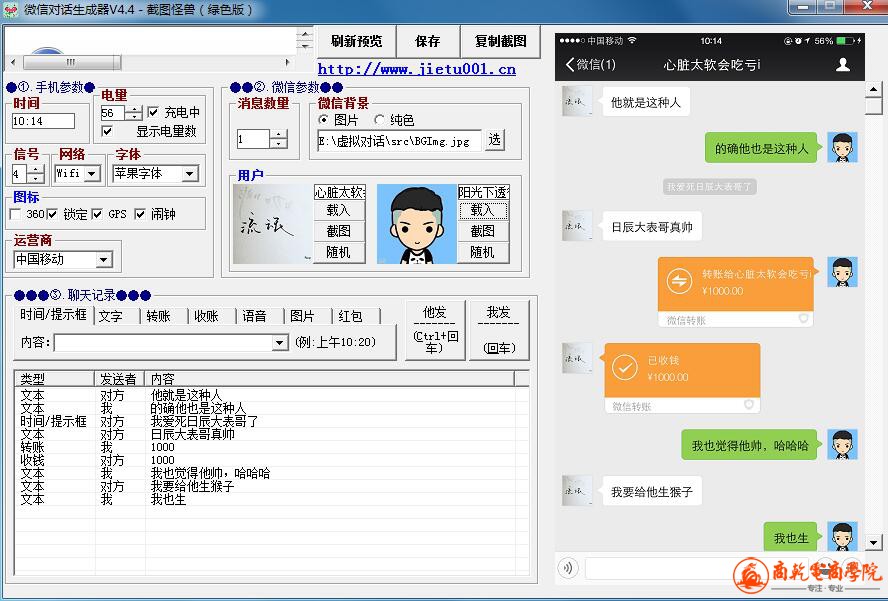
Task: Click the preview scrollbar down arrow
Action: point(873,543)
